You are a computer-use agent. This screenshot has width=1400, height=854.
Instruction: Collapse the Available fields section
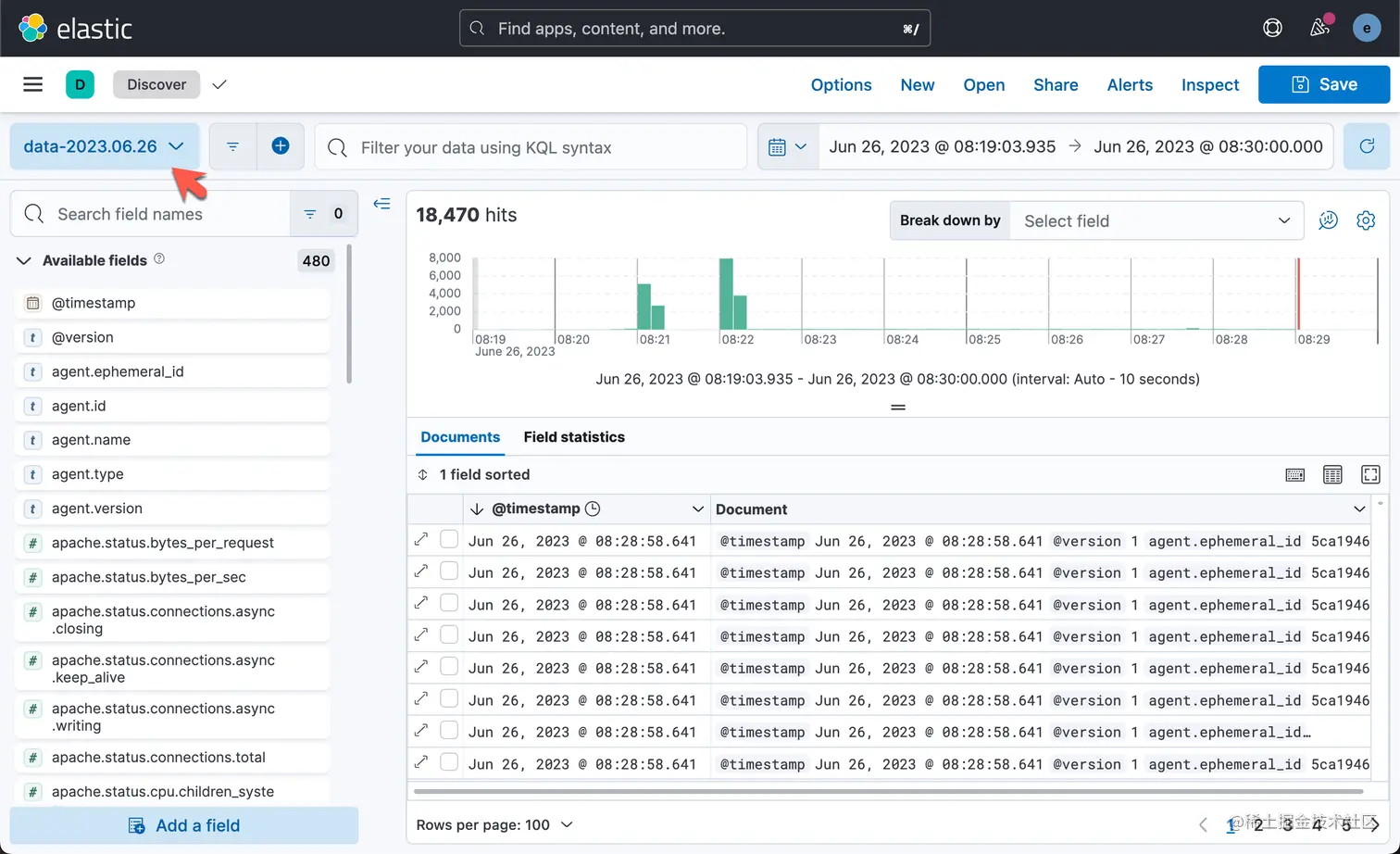[24, 260]
